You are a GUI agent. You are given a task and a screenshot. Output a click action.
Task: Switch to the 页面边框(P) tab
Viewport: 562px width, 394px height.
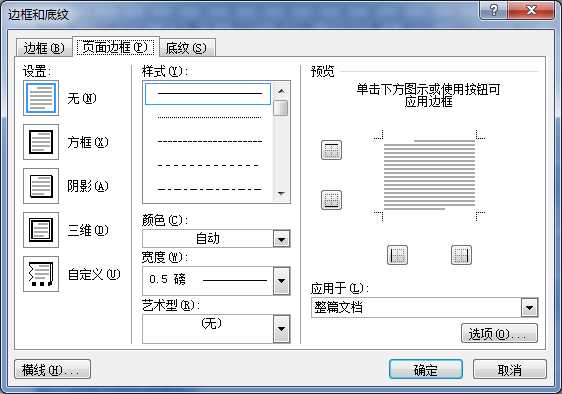(x=115, y=47)
